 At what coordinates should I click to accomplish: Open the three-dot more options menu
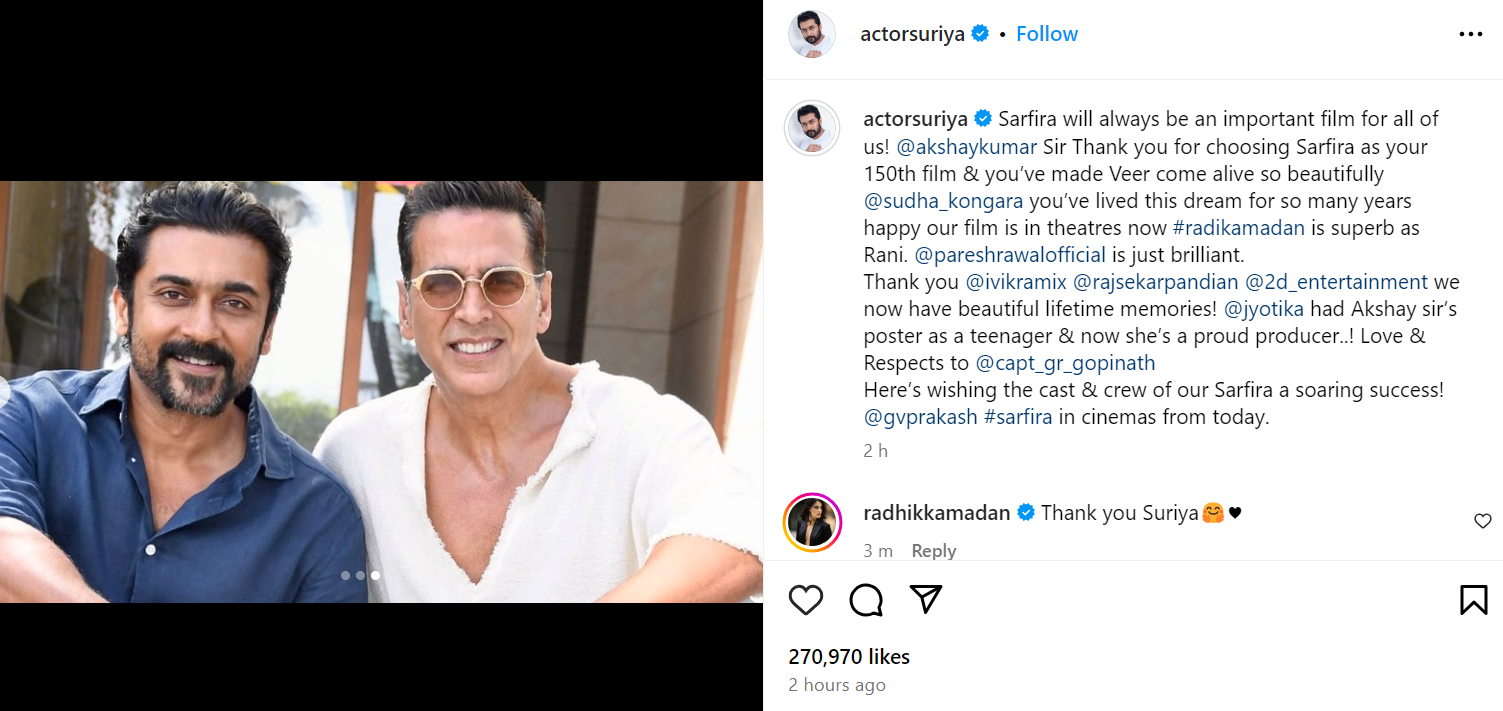tap(1471, 34)
